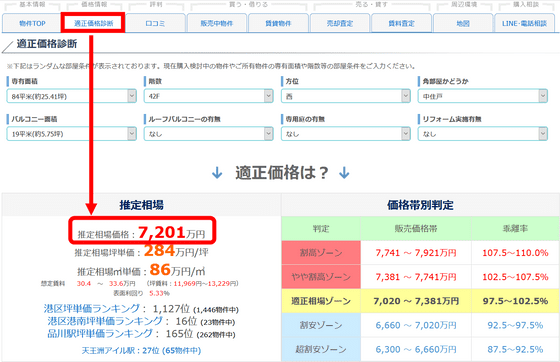Click the 107.5~110.0% deviation rate
Screen dimensions: 560x362
[515, 253]
